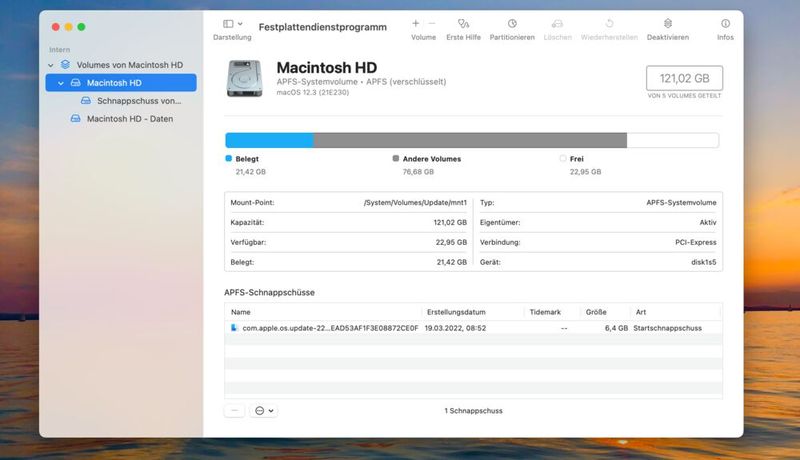Viewport: 800px width, 460px height.
Task: Select Macintosh HD in the sidebar
Action: 121,83
